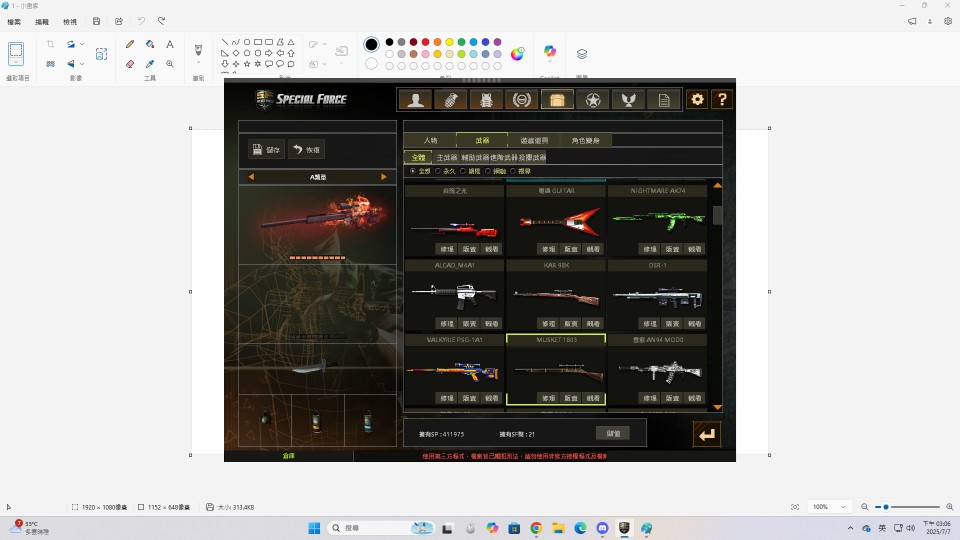Show hidden tray icons chevron
The height and width of the screenshot is (540, 960).
point(850,528)
